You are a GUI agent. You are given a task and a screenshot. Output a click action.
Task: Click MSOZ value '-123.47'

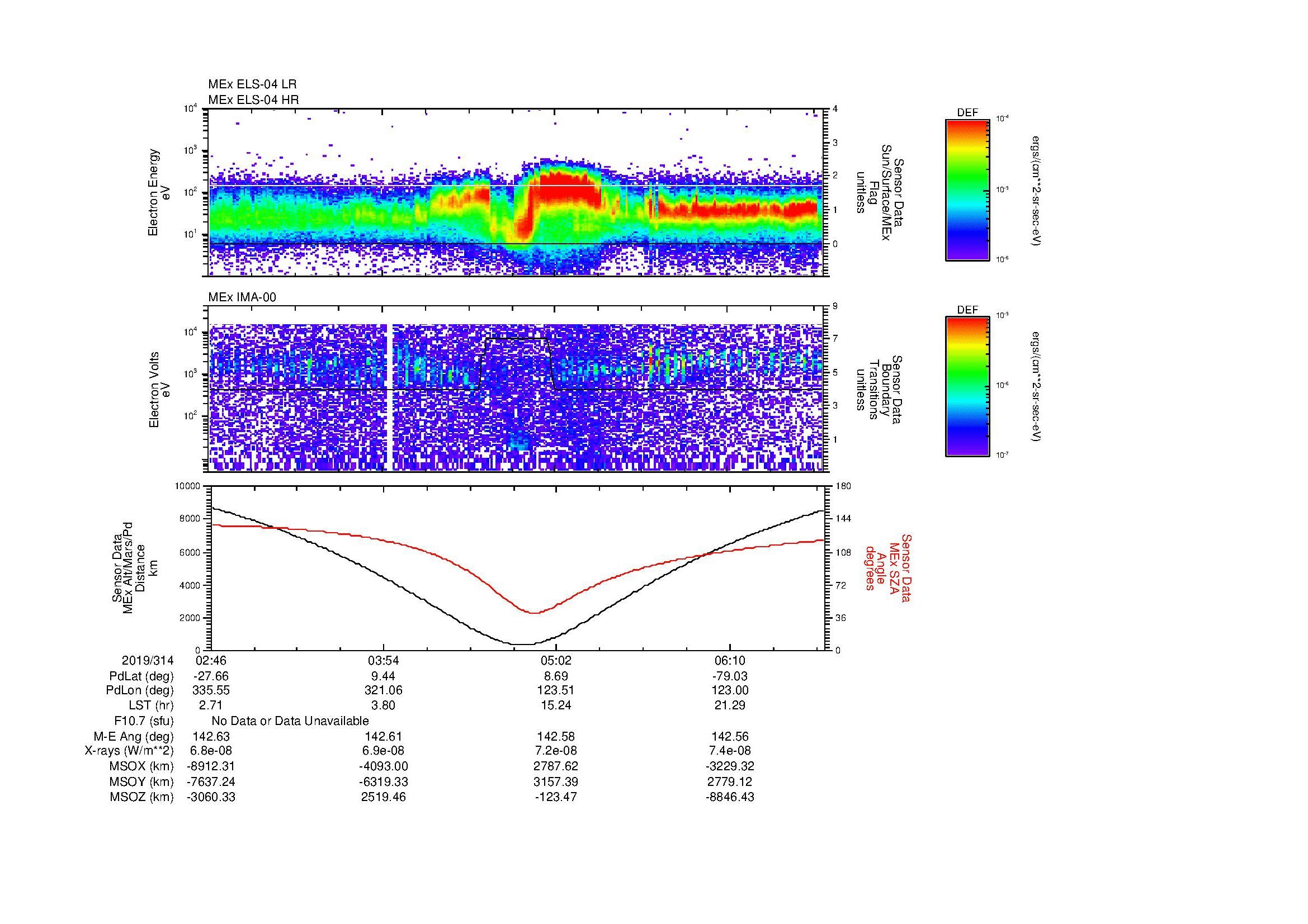556,797
